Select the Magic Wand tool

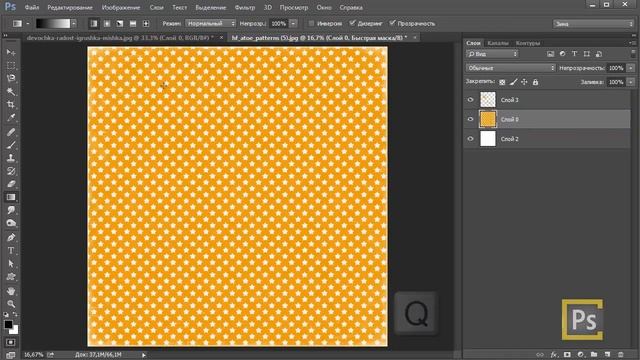[x=11, y=91]
